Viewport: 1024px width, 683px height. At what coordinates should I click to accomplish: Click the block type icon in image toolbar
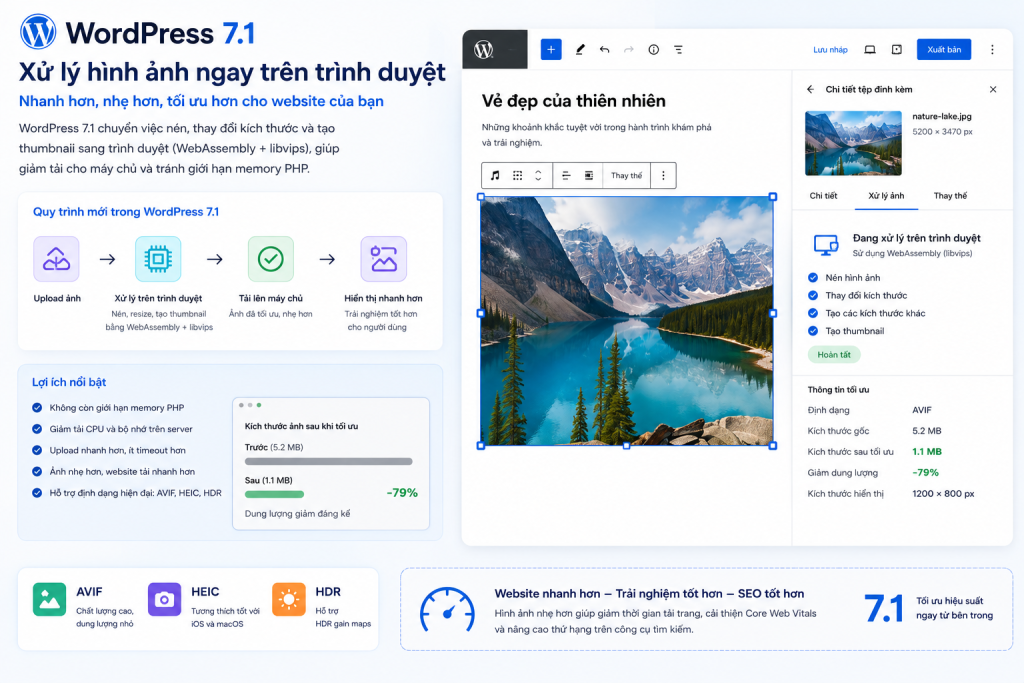(495, 176)
